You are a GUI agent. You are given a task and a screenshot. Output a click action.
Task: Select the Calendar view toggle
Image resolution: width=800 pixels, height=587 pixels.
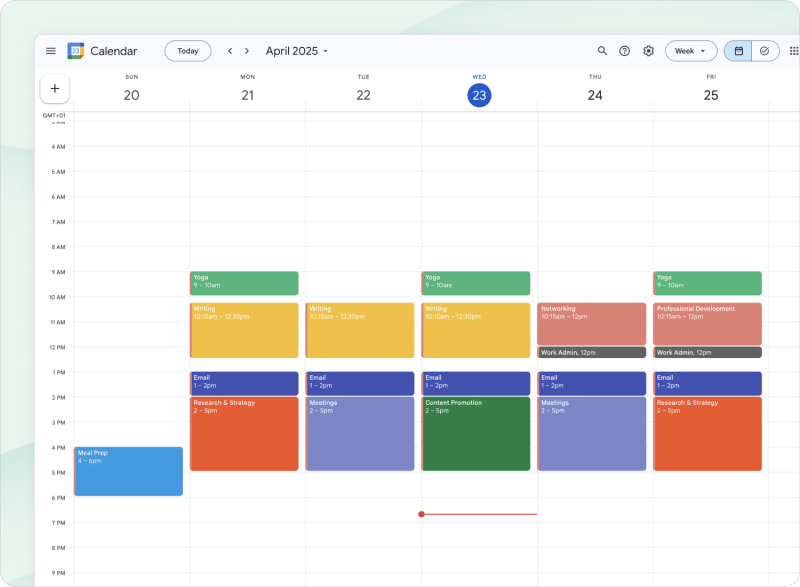pyautogui.click(x=737, y=50)
